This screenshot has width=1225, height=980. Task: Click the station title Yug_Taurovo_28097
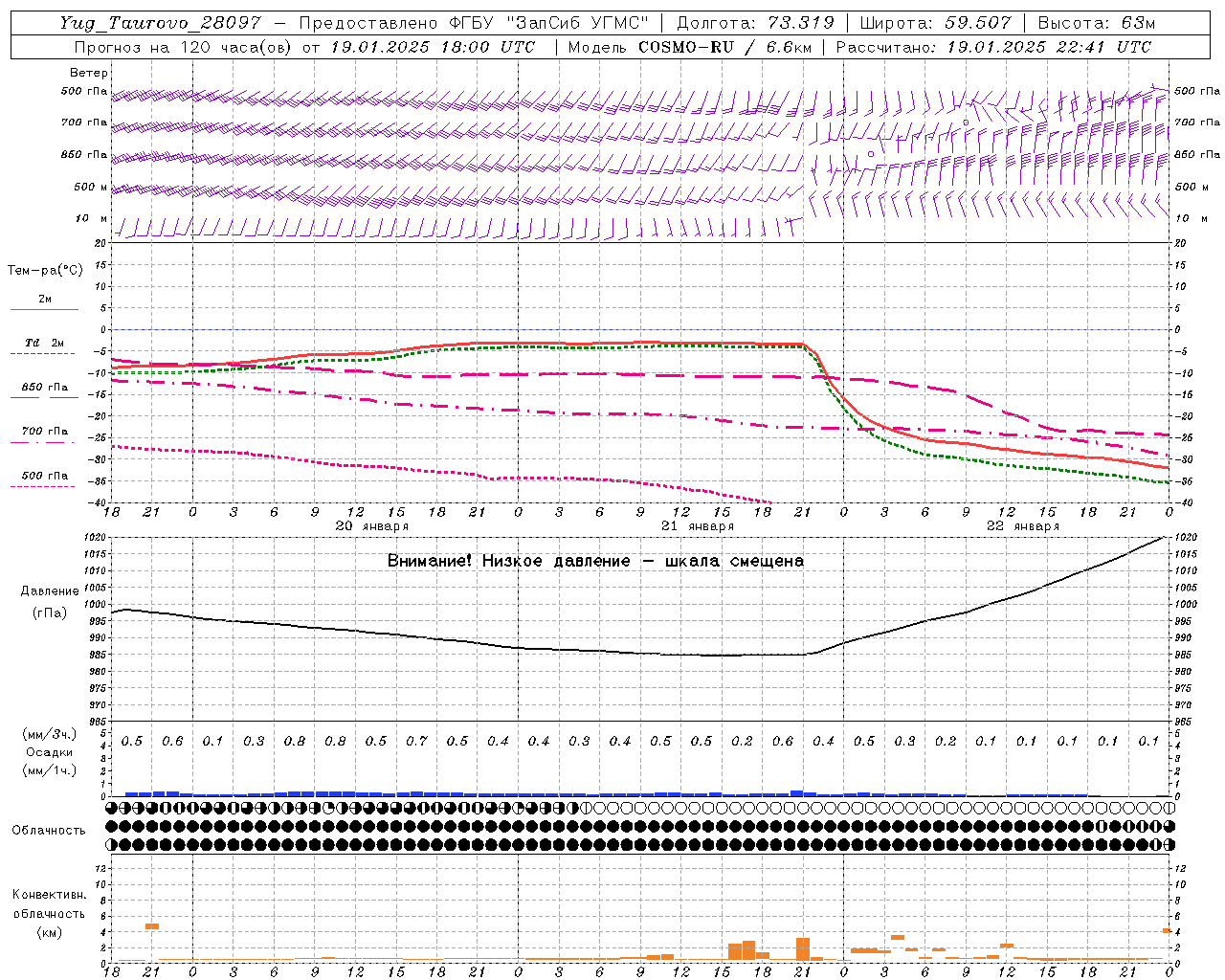point(160,23)
